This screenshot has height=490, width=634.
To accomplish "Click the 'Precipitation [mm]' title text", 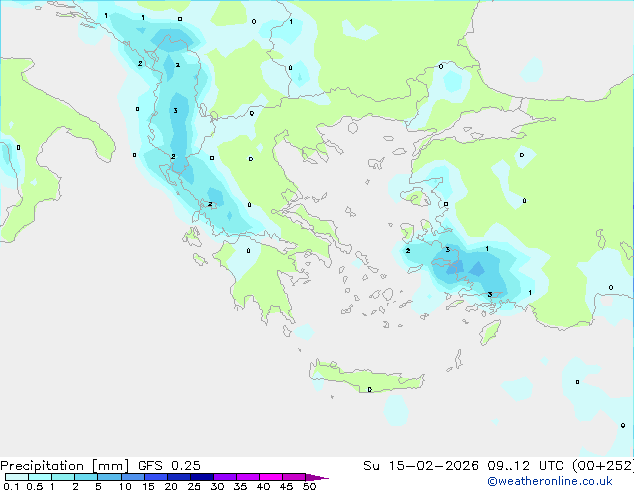I will pos(64,466).
